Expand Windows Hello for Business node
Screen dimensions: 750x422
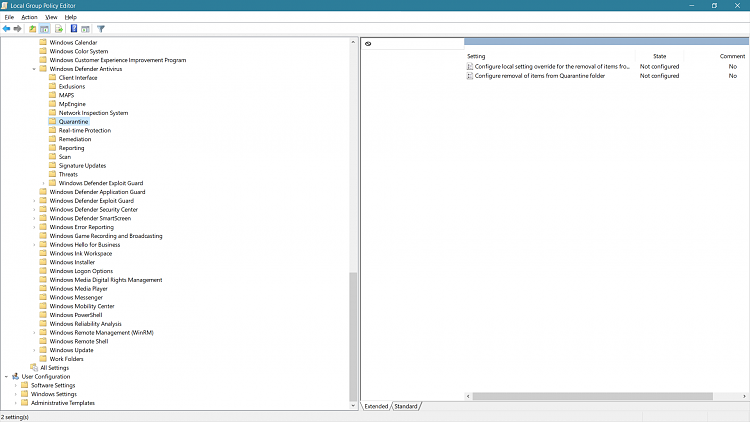click(x=34, y=244)
